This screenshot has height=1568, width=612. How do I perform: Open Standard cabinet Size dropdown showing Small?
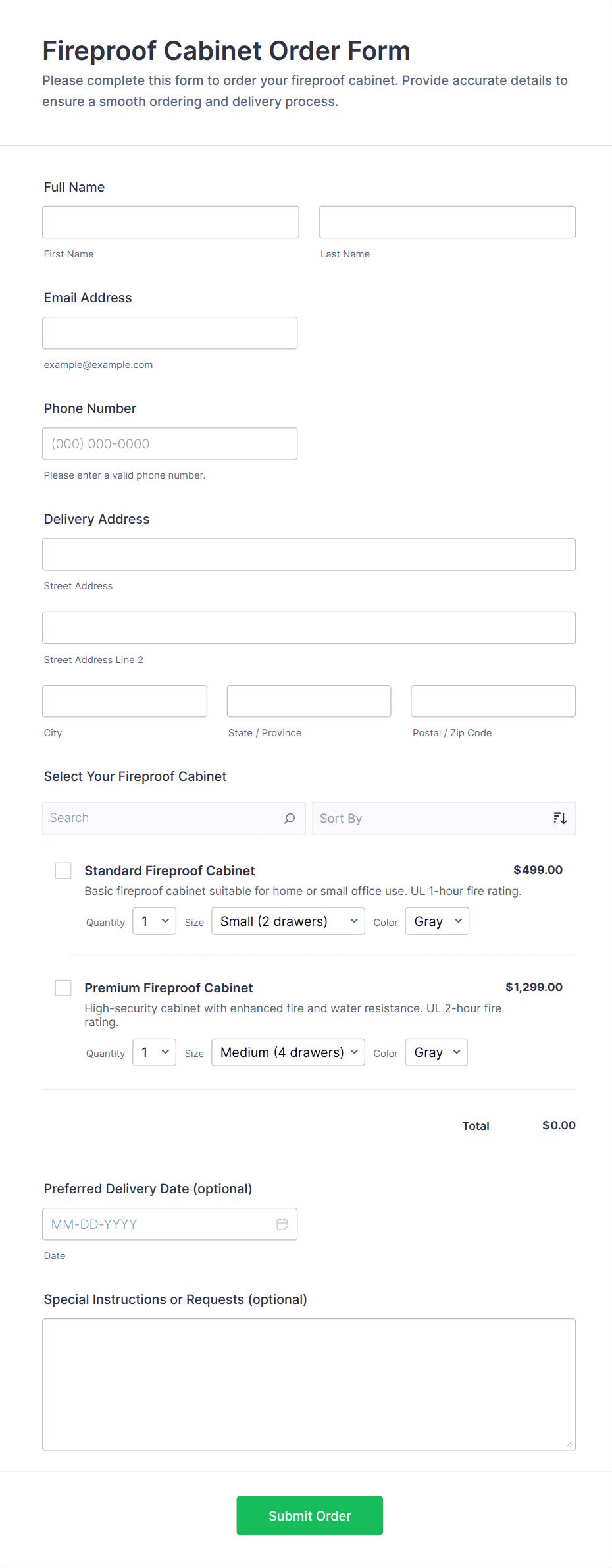coord(288,921)
